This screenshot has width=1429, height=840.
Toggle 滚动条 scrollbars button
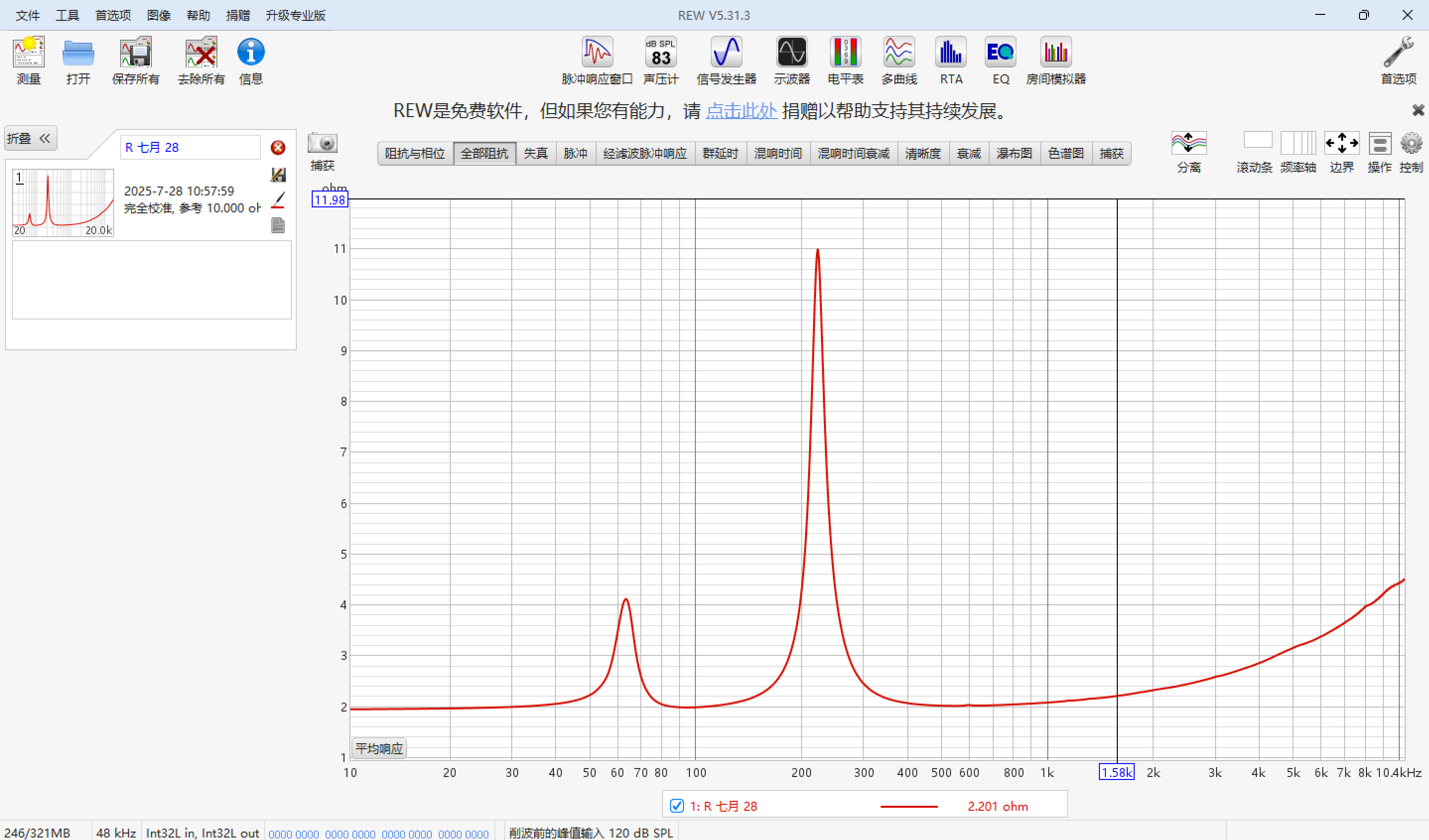click(x=1258, y=140)
